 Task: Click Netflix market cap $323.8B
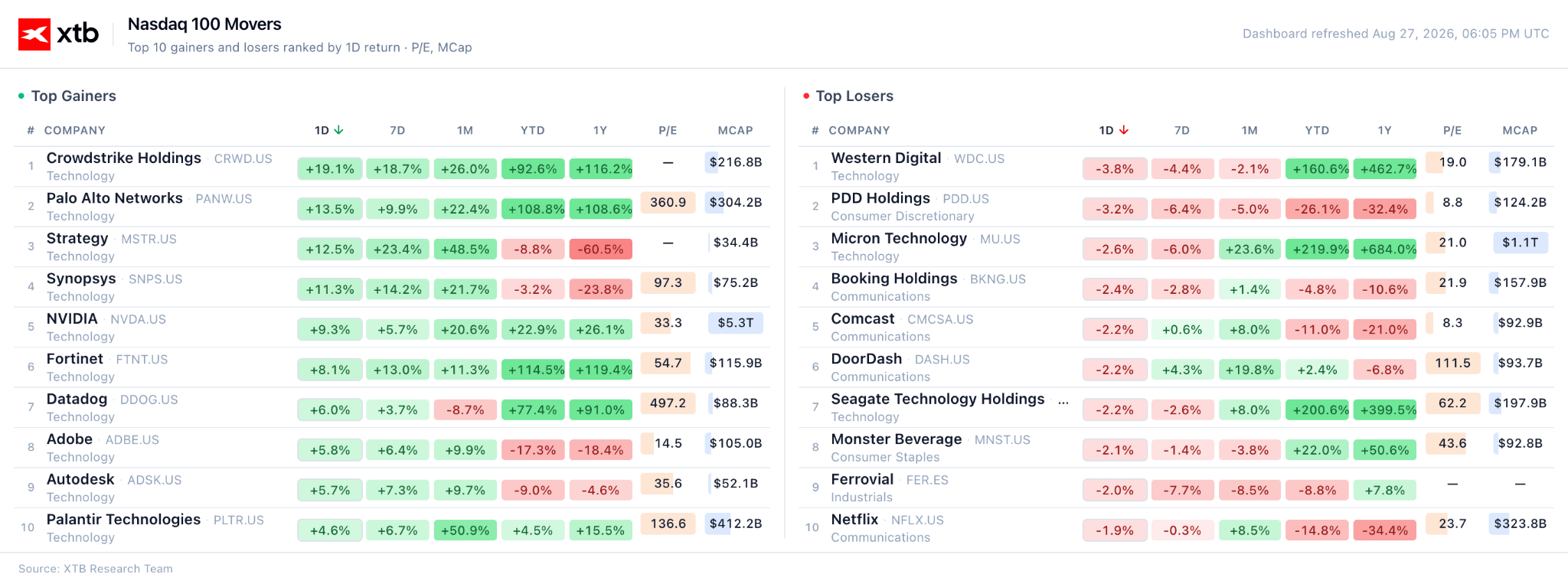(1521, 524)
